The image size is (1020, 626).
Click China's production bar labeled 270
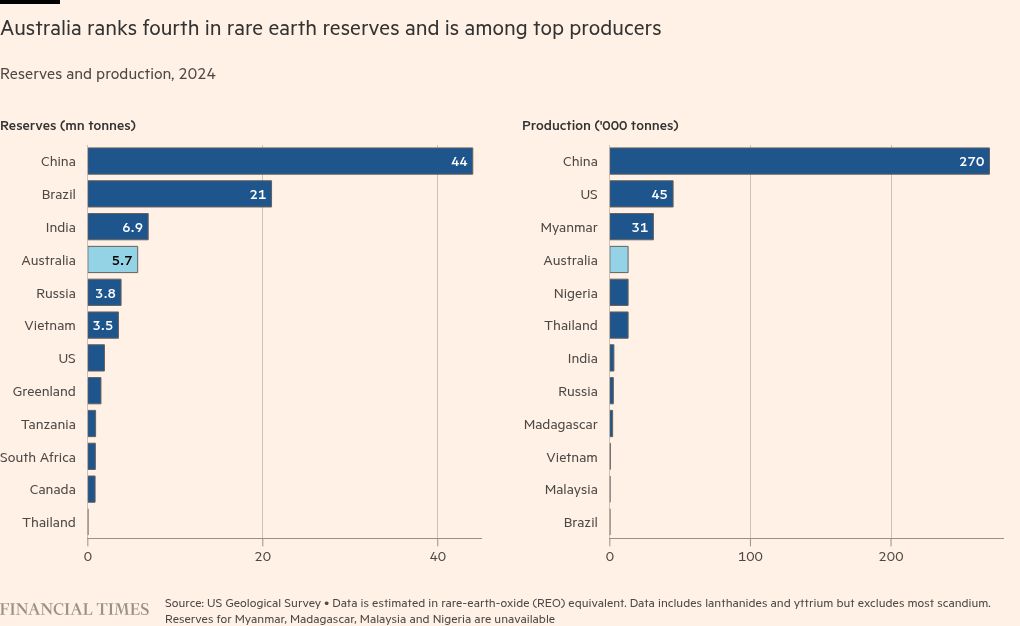[798, 161]
